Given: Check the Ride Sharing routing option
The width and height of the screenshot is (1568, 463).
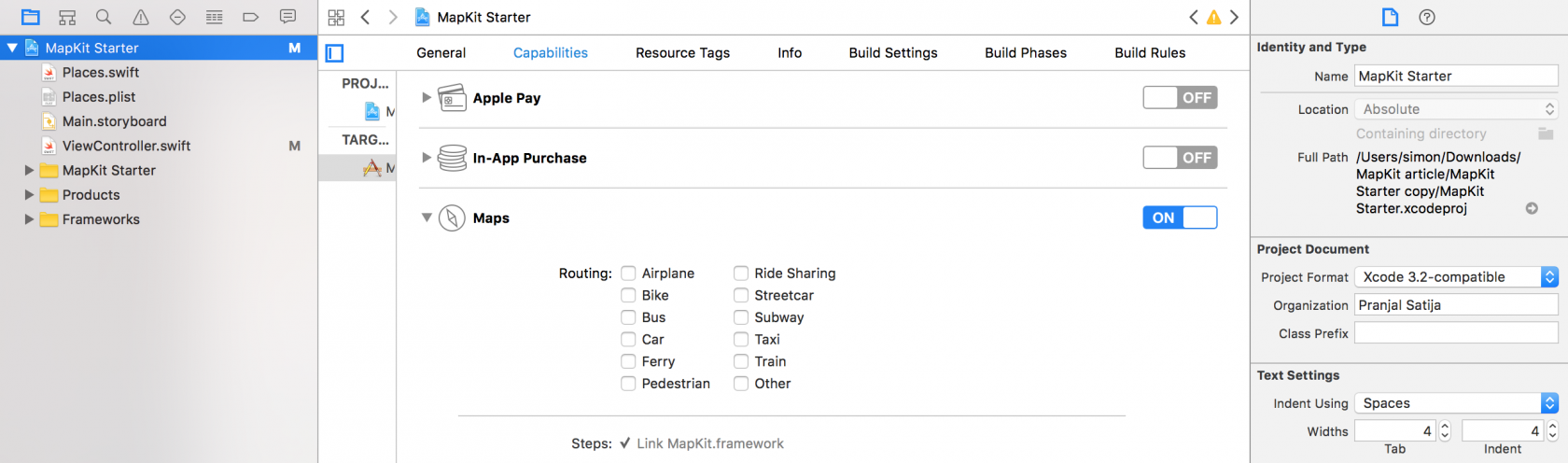Looking at the screenshot, I should click(x=741, y=274).
